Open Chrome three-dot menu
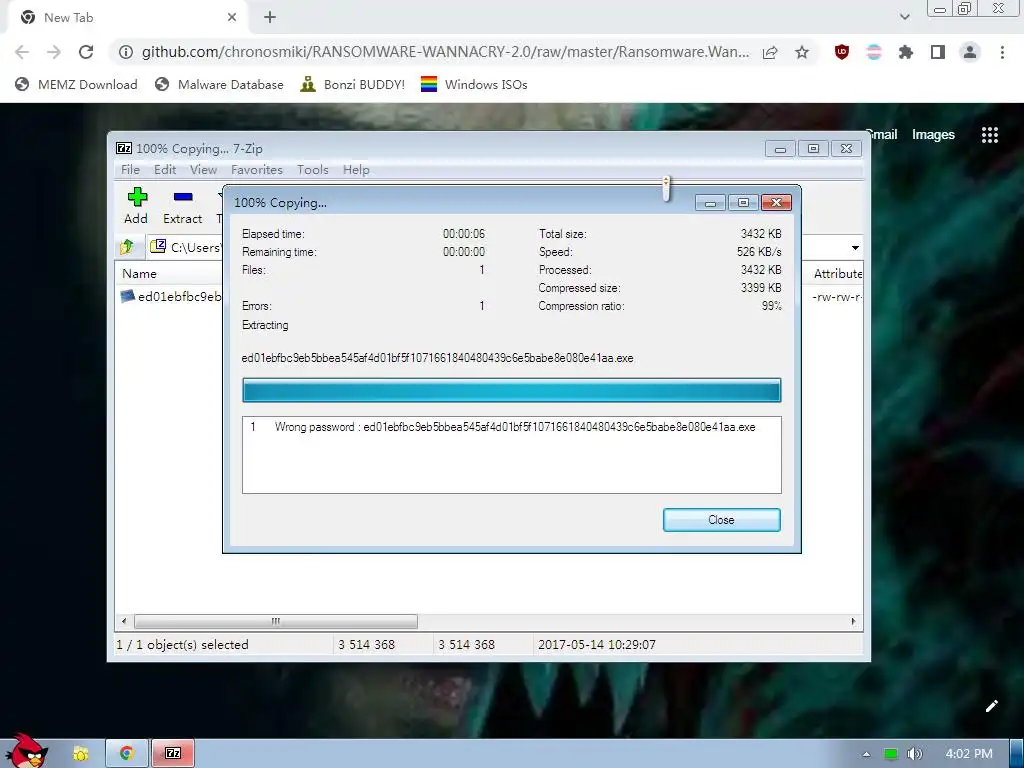This screenshot has width=1024, height=768. (x=1002, y=52)
